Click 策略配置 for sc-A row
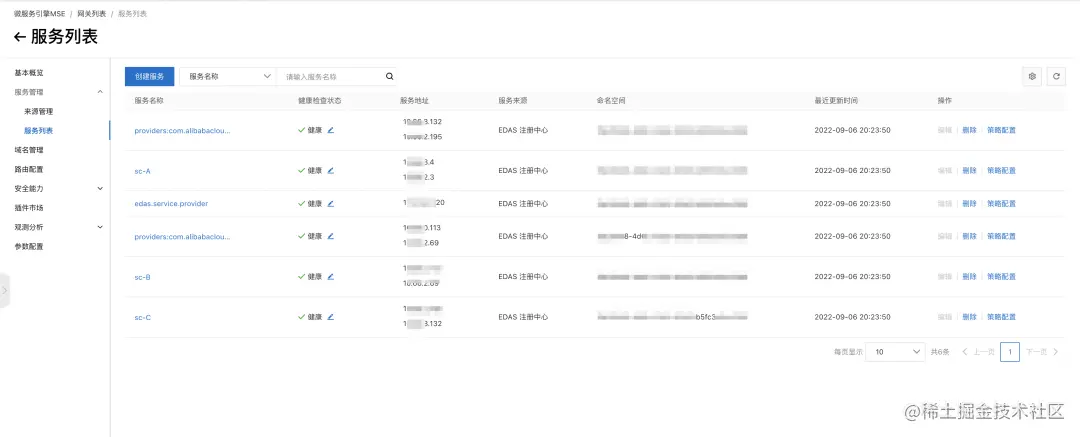 pyautogui.click(x=1001, y=170)
